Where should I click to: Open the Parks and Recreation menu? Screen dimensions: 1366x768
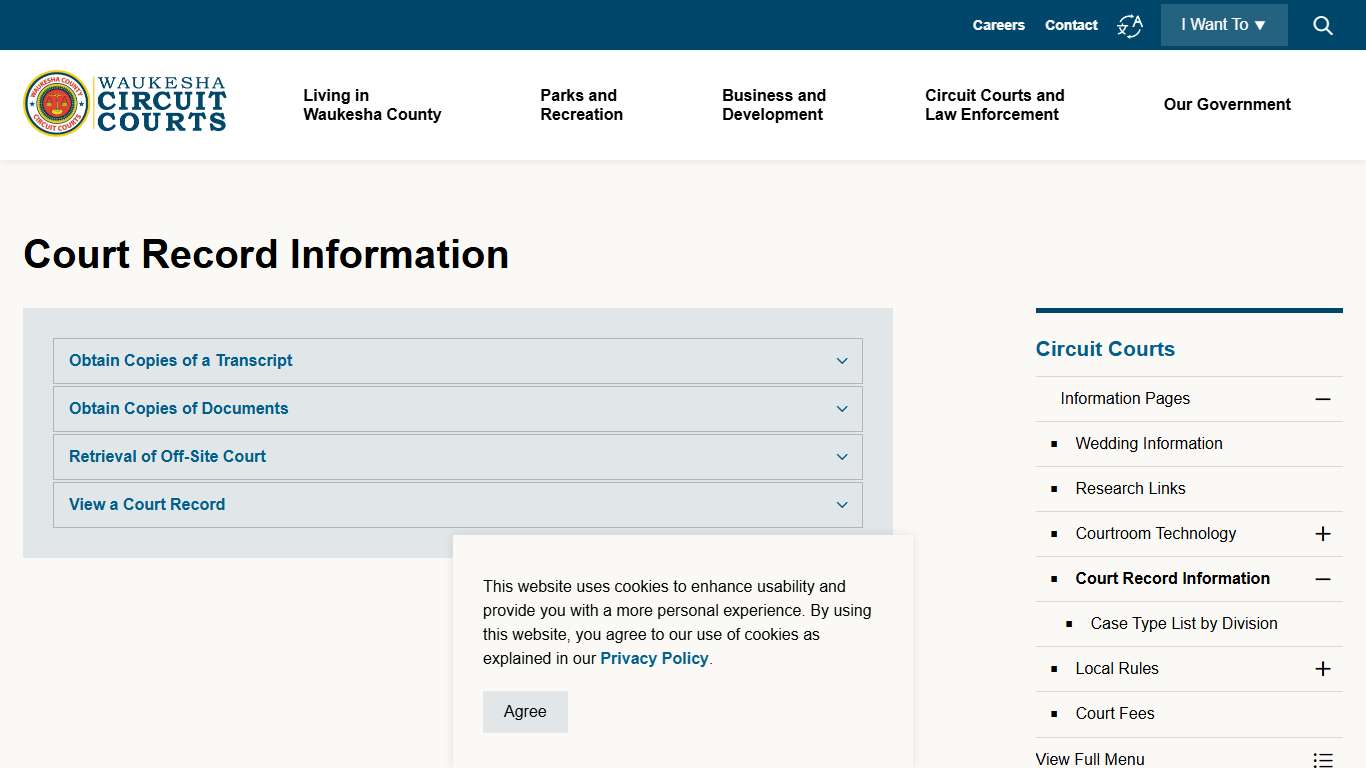(581, 104)
